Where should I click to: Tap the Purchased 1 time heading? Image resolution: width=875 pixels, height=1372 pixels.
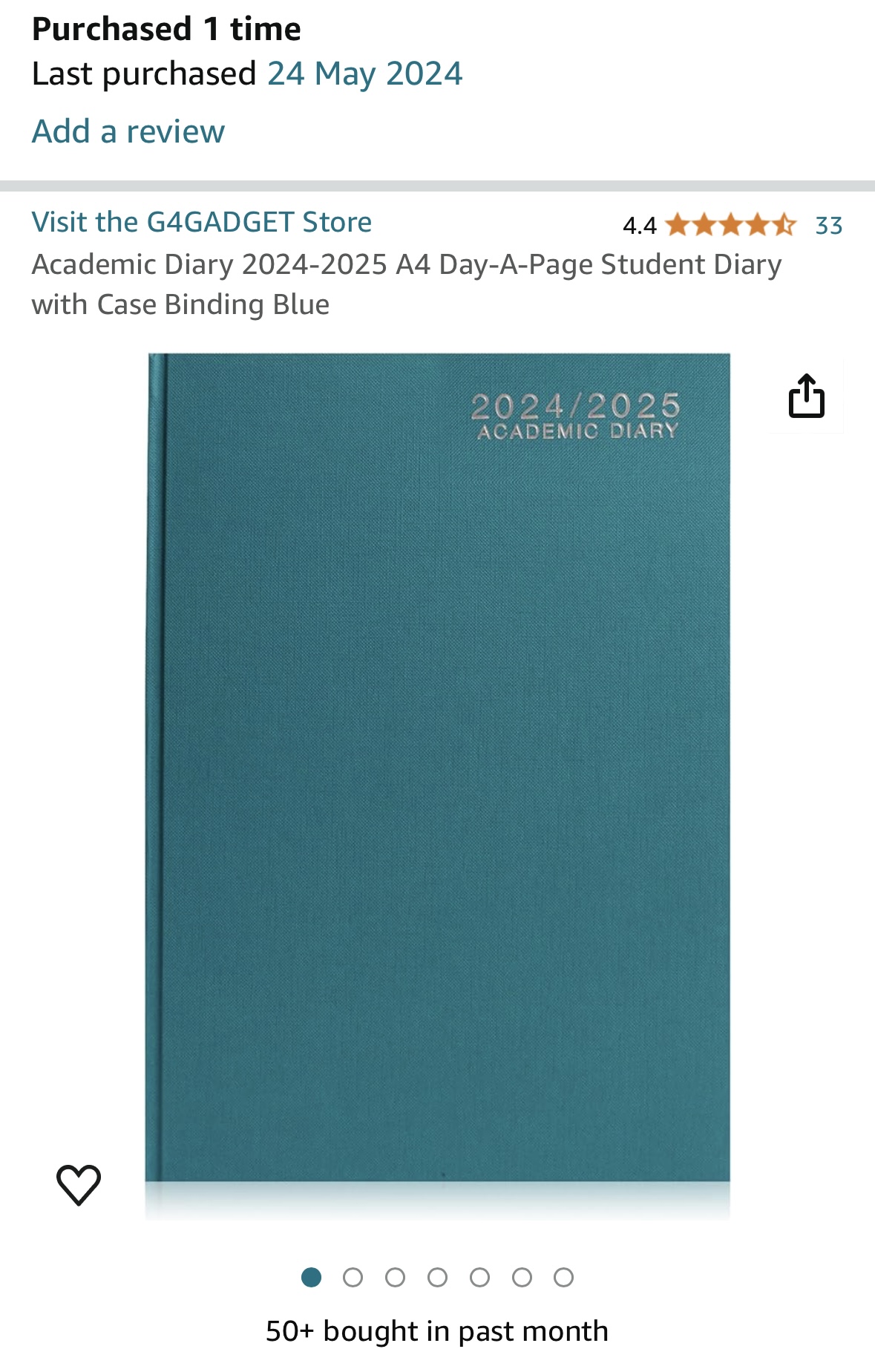pos(166,29)
